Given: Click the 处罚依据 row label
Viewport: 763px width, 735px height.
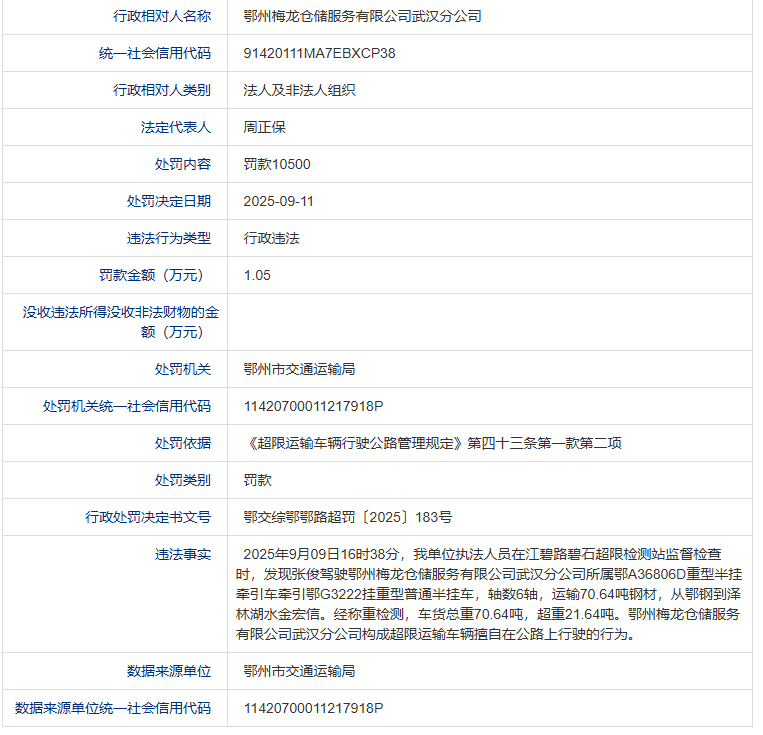Looking at the screenshot, I should pyautogui.click(x=183, y=443).
